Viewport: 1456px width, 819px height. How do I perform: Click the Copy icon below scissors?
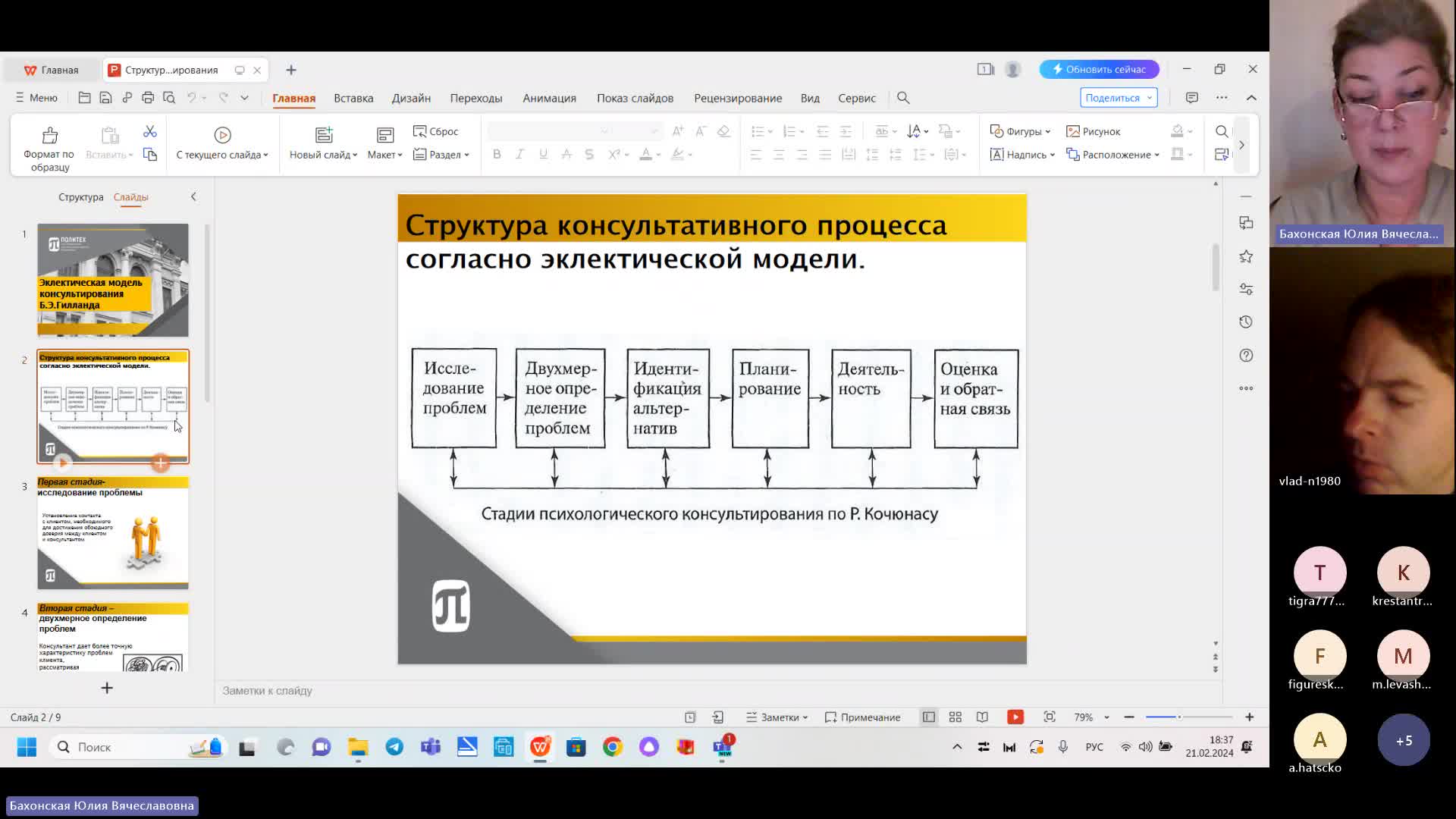[150, 155]
